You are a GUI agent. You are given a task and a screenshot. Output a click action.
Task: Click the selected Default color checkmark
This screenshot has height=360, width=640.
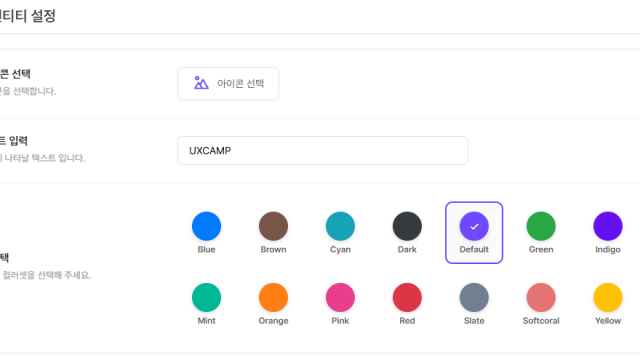(x=474, y=226)
